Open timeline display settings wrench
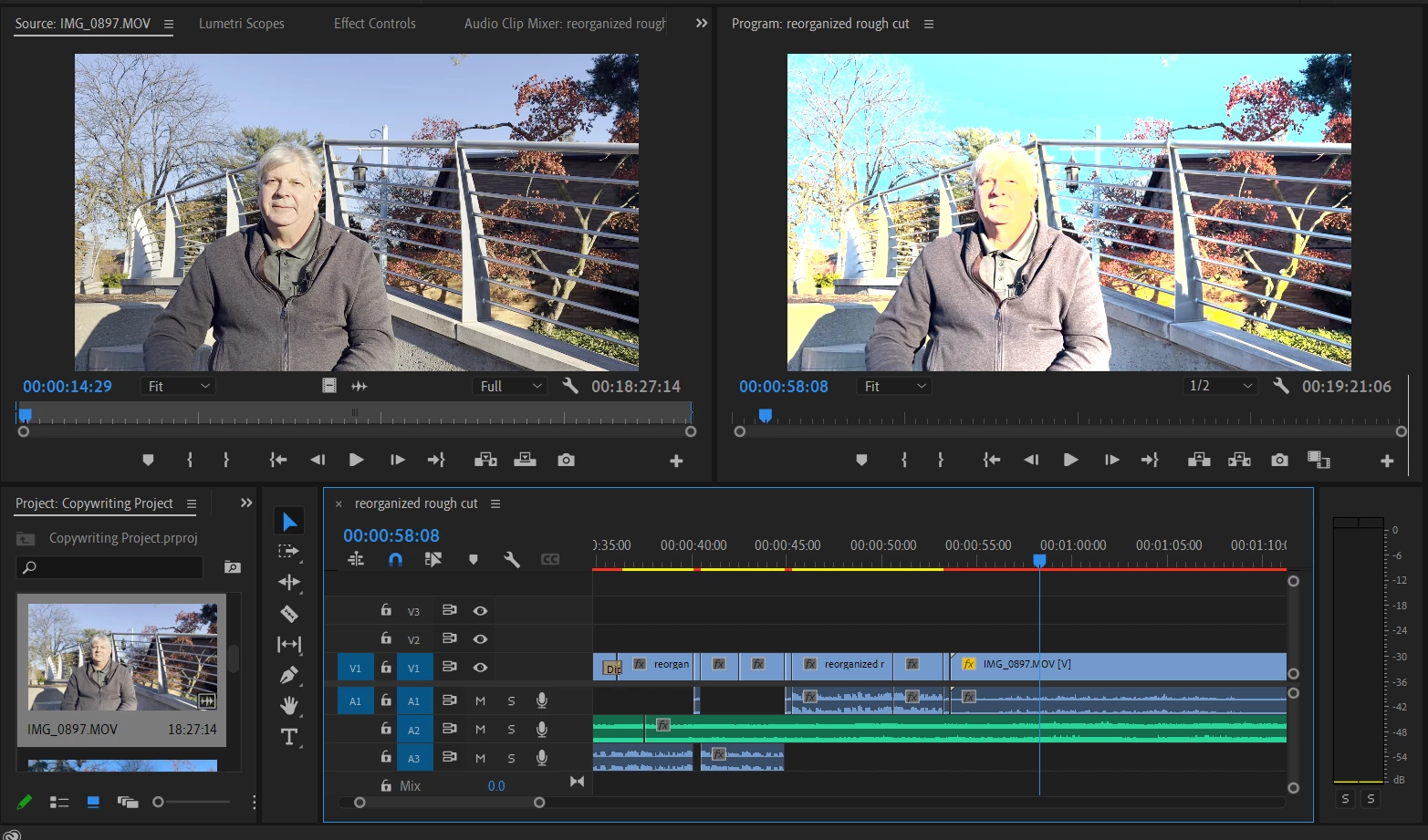The image size is (1428, 840). tap(512, 559)
